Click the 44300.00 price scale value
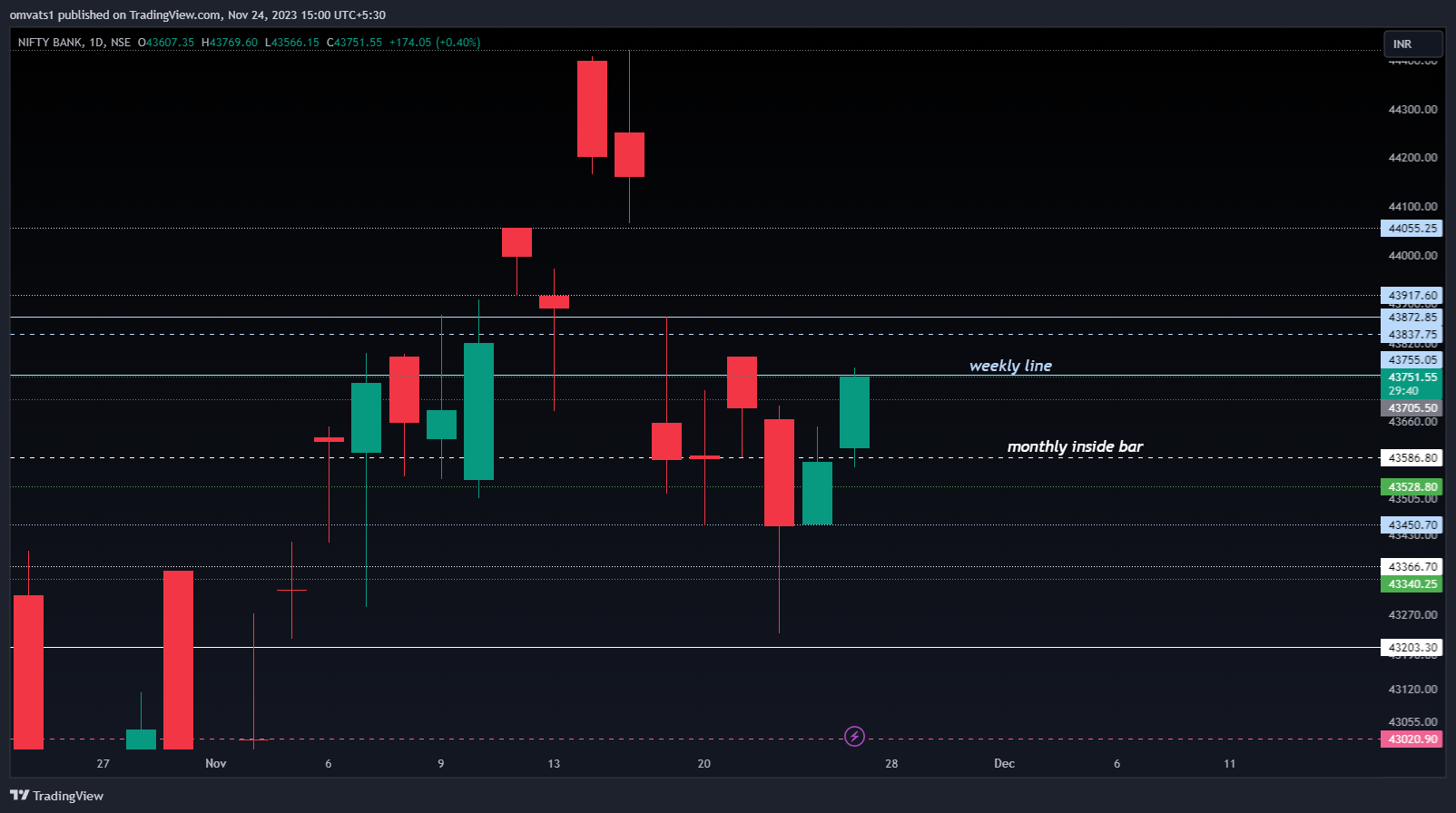1456x813 pixels. coord(1412,110)
